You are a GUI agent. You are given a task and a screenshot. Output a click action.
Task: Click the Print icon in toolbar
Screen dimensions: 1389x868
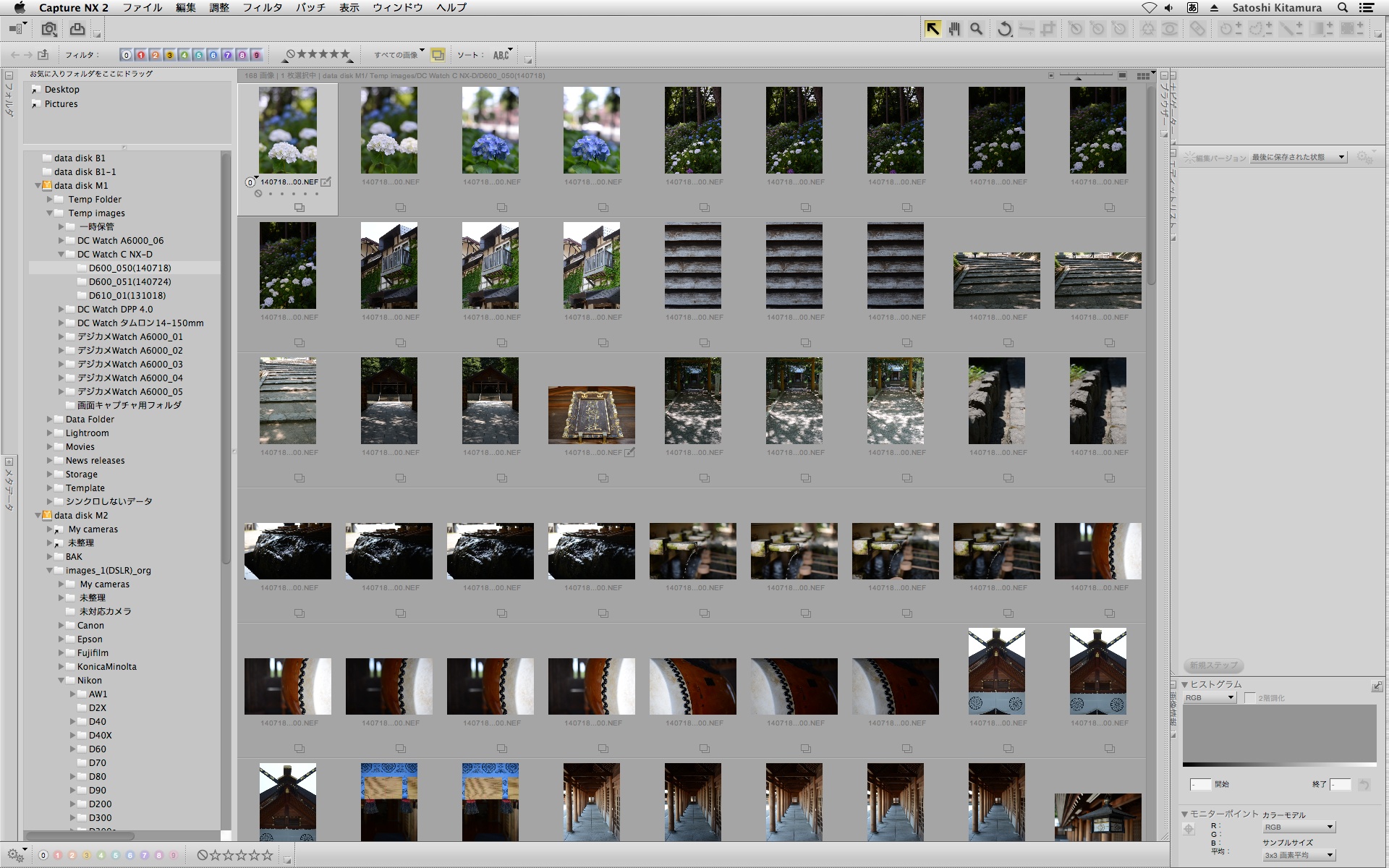click(x=77, y=29)
